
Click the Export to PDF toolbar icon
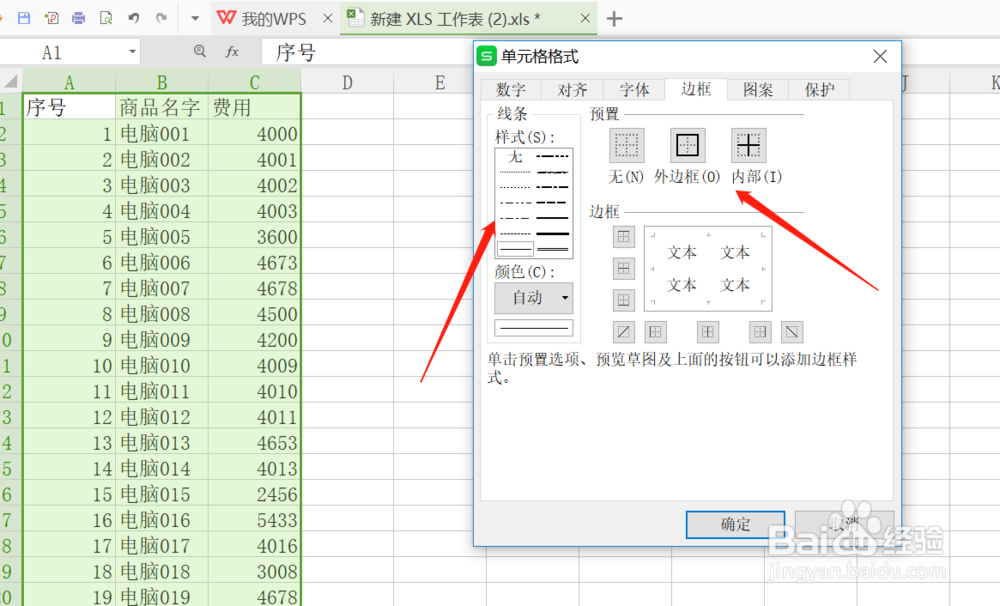pyautogui.click(x=51, y=17)
